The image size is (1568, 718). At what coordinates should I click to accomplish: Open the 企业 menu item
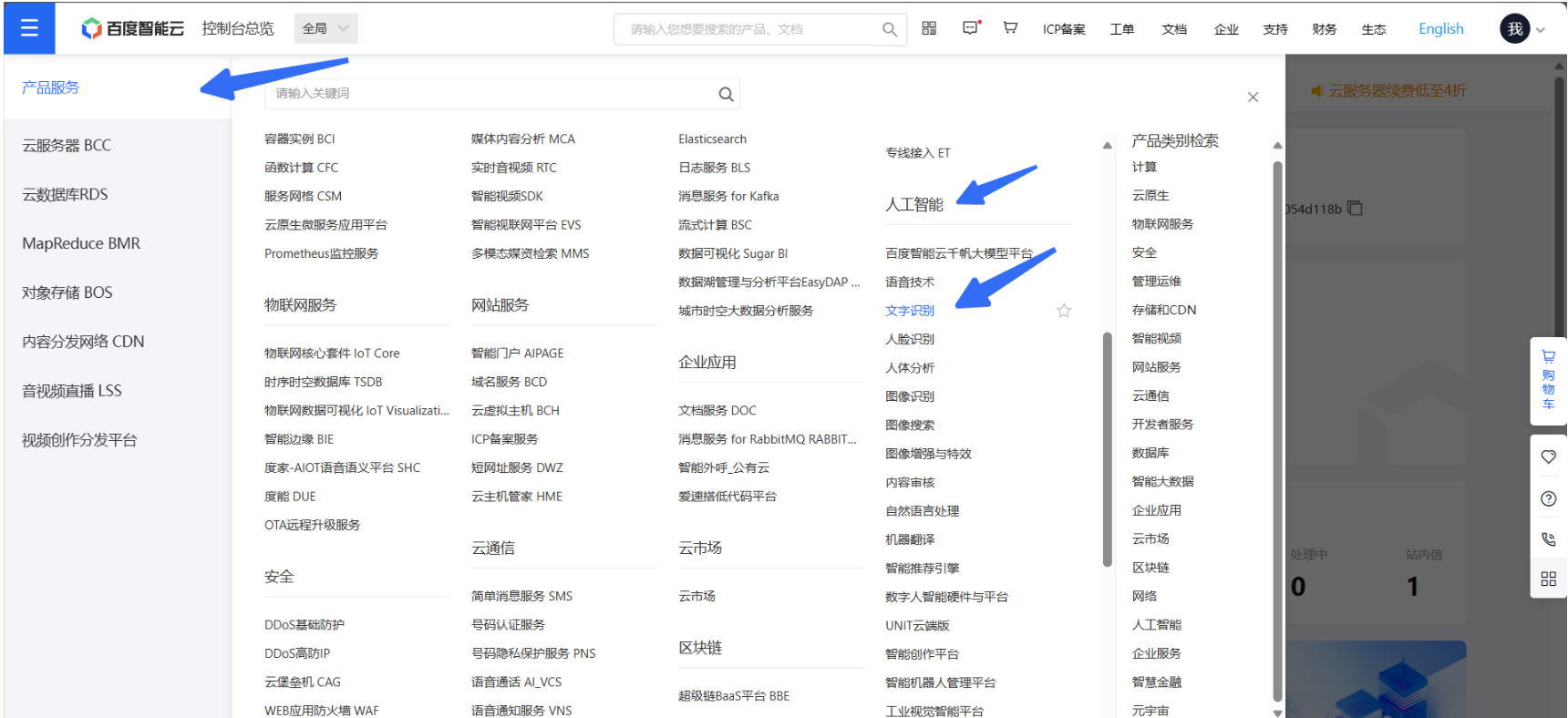tap(1226, 29)
